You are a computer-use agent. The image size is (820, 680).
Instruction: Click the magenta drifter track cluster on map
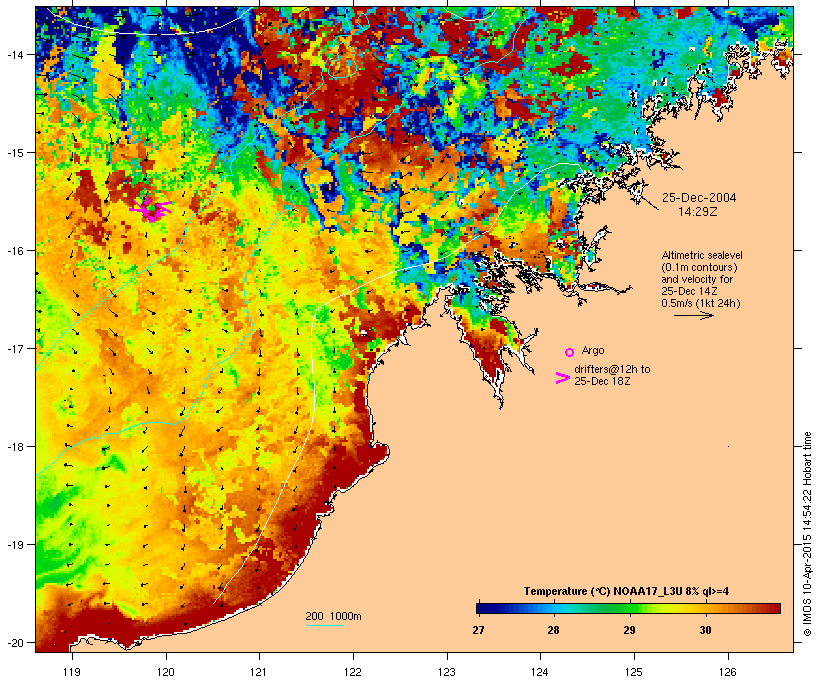(x=151, y=208)
